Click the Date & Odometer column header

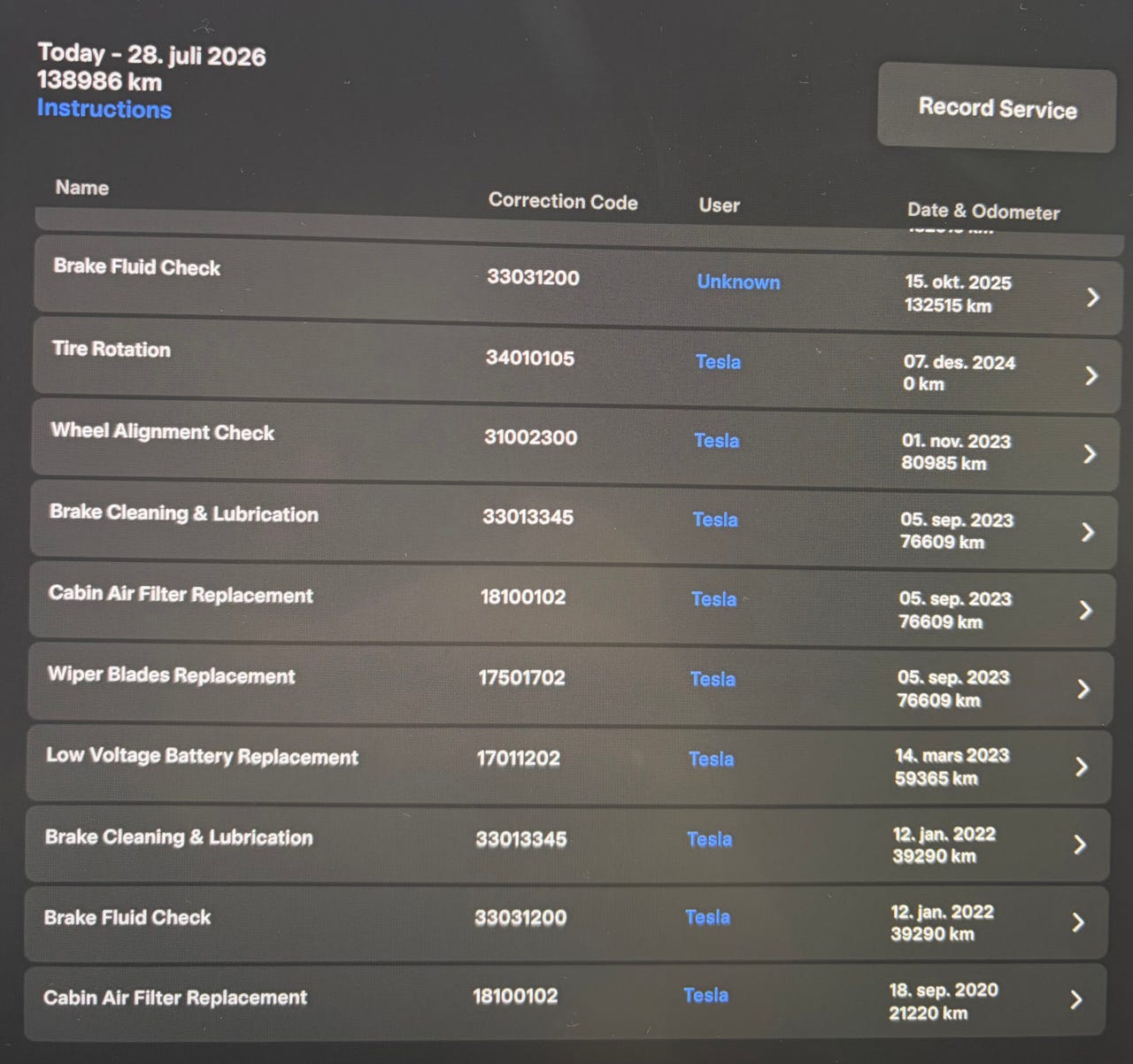click(x=983, y=212)
